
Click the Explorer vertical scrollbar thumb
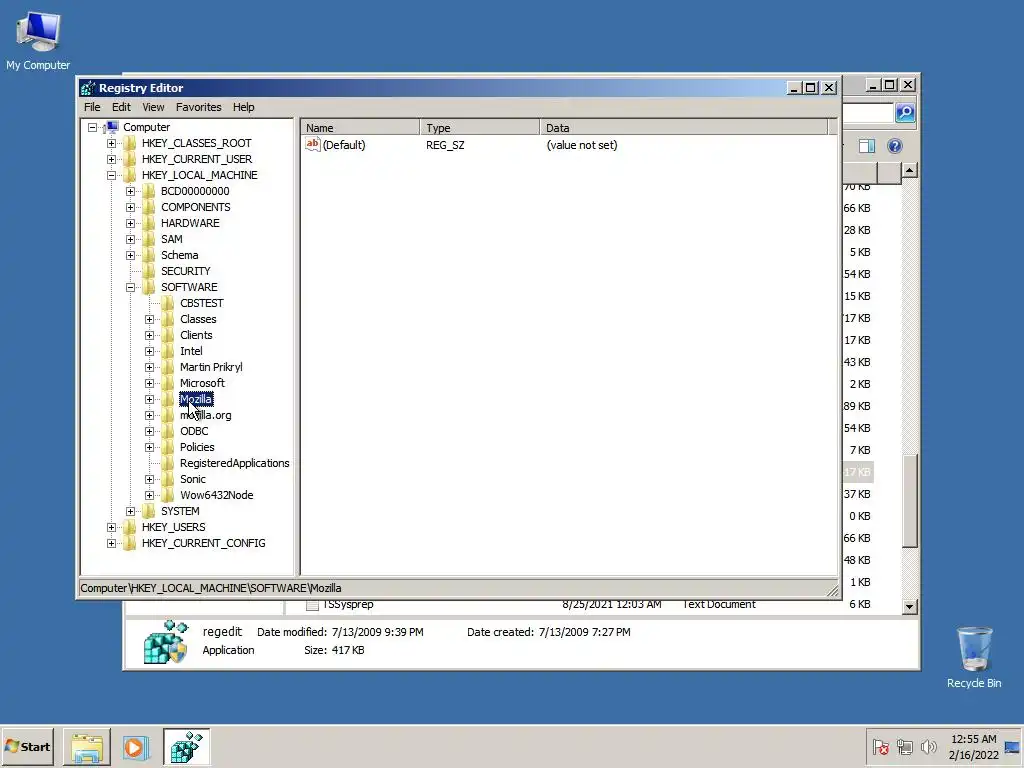coord(910,500)
